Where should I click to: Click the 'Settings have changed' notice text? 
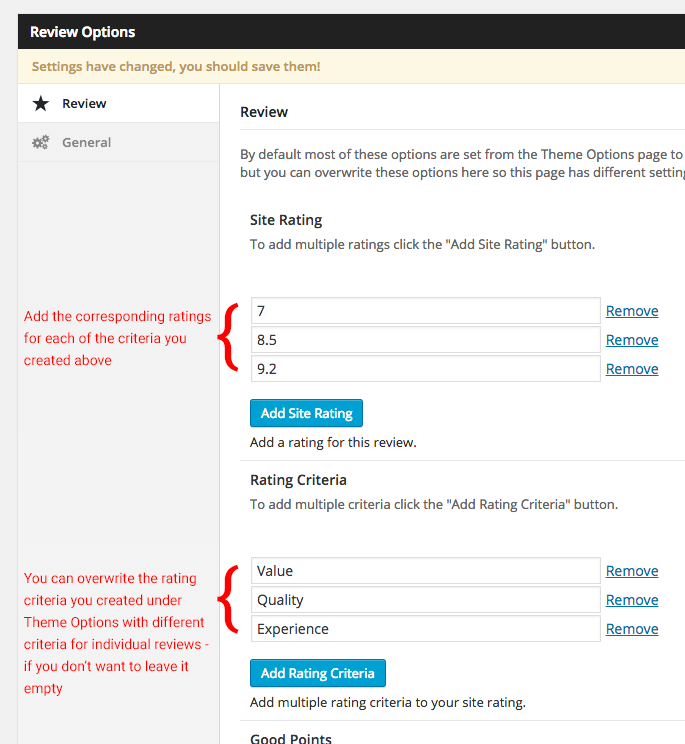click(x=176, y=66)
